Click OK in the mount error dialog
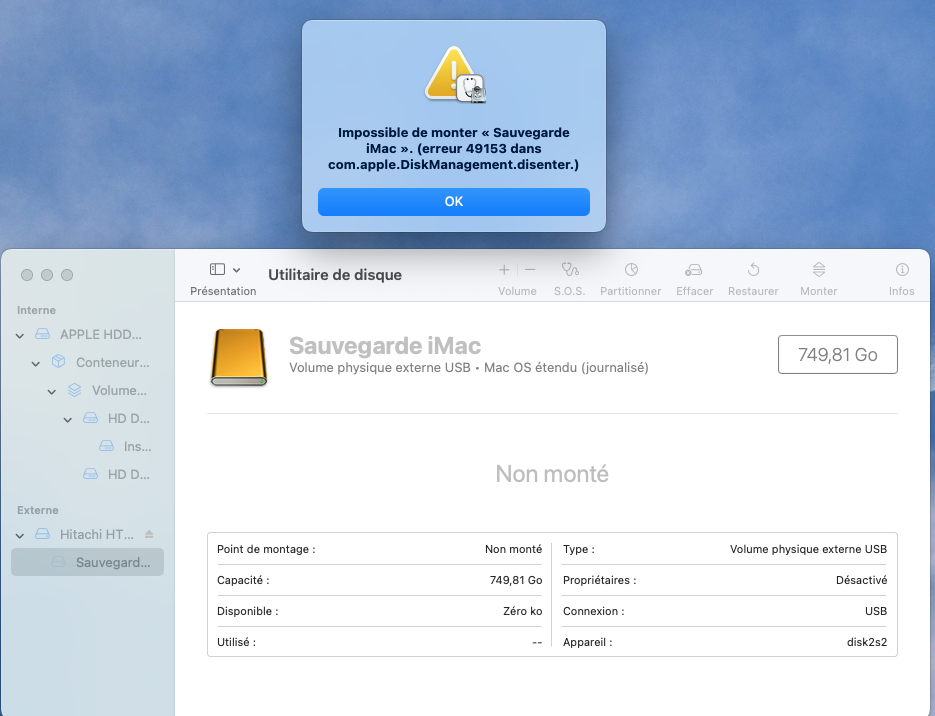Screen dimensions: 935x716 tap(453, 202)
